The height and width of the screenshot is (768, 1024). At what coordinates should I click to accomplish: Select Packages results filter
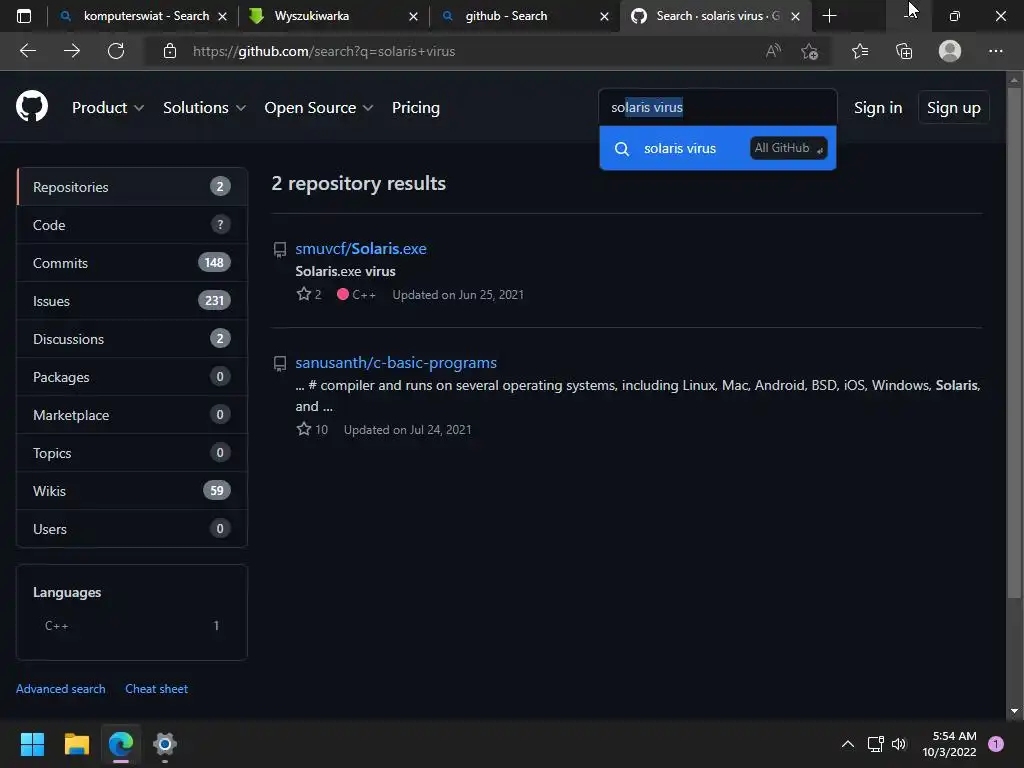pyautogui.click(x=131, y=377)
